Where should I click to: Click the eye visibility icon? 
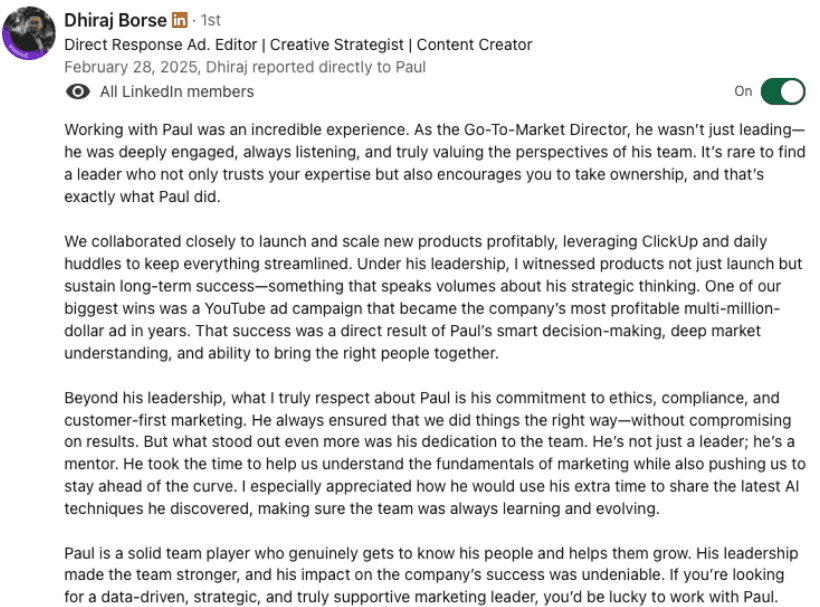(76, 92)
